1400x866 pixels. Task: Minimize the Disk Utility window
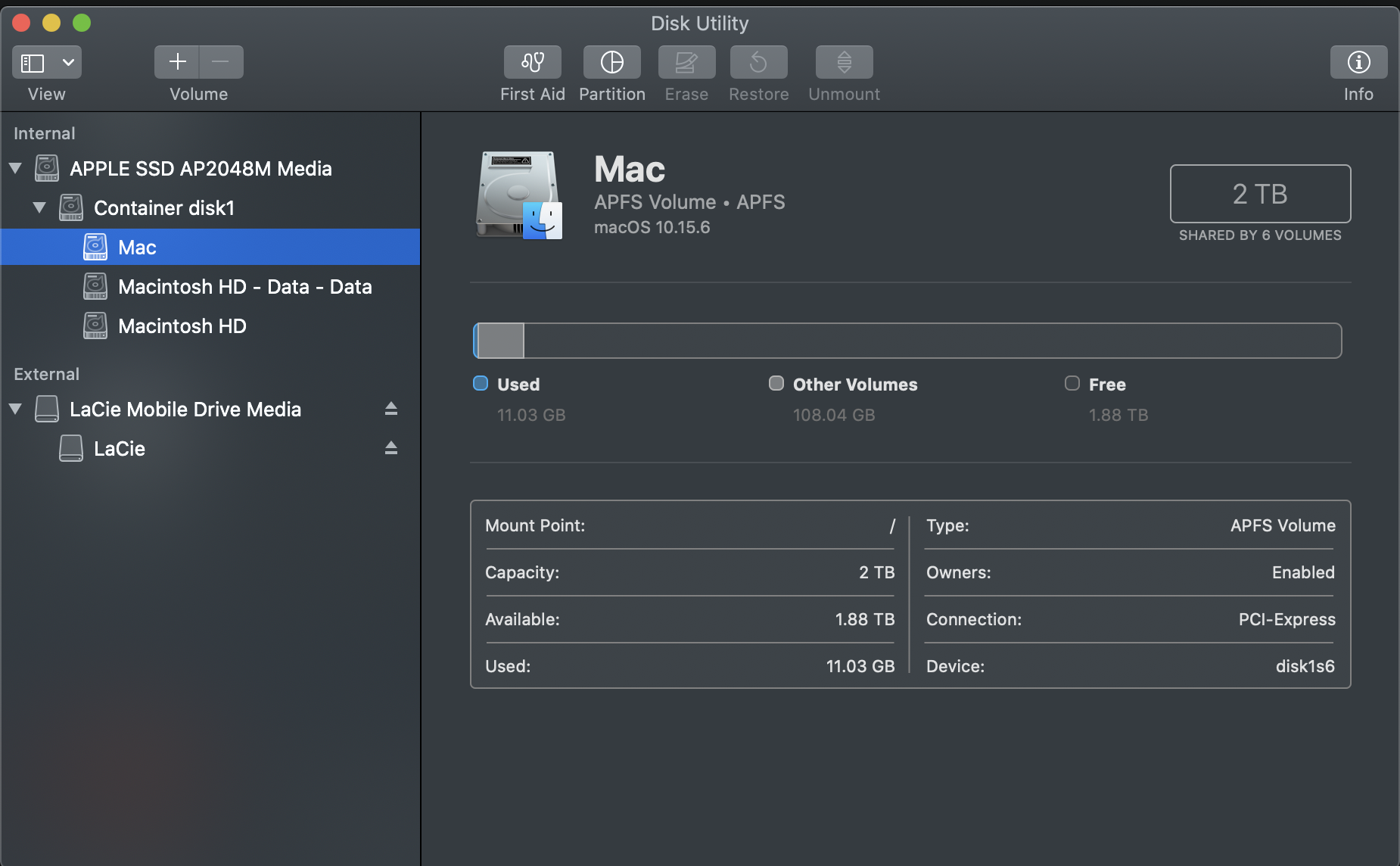(51, 23)
